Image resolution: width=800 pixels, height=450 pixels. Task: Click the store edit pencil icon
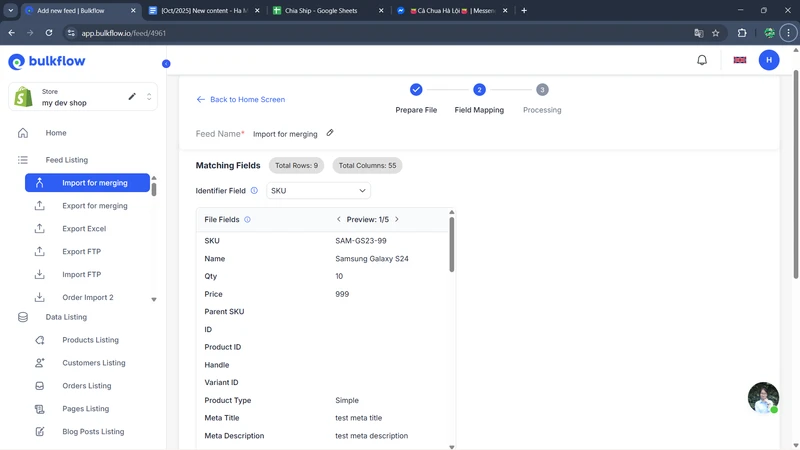132,97
